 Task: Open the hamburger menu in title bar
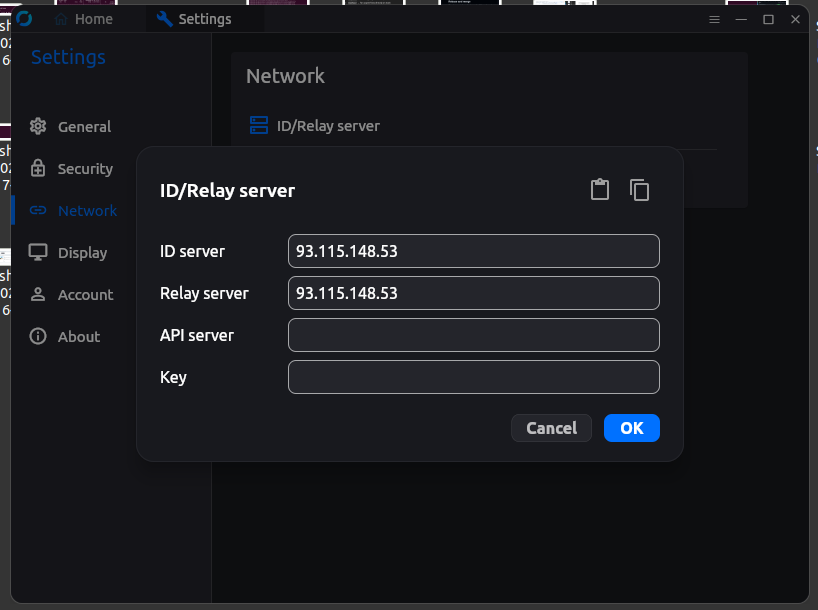714,19
